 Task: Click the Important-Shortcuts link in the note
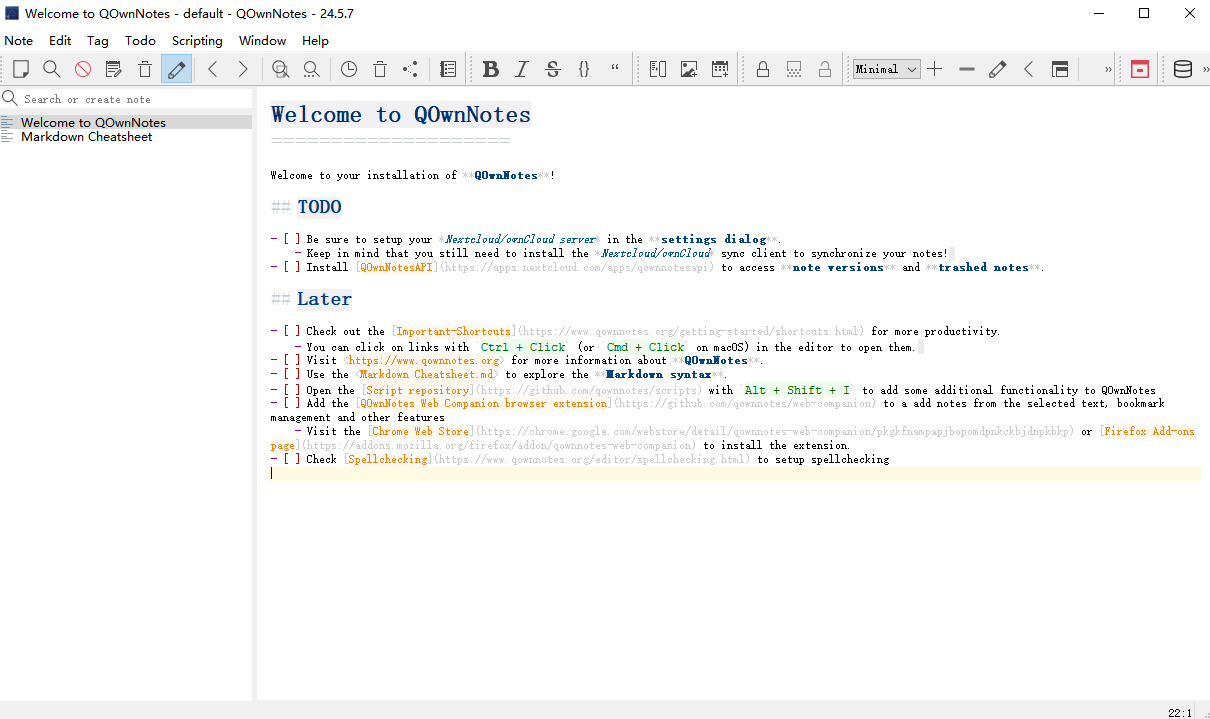pyautogui.click(x=454, y=331)
